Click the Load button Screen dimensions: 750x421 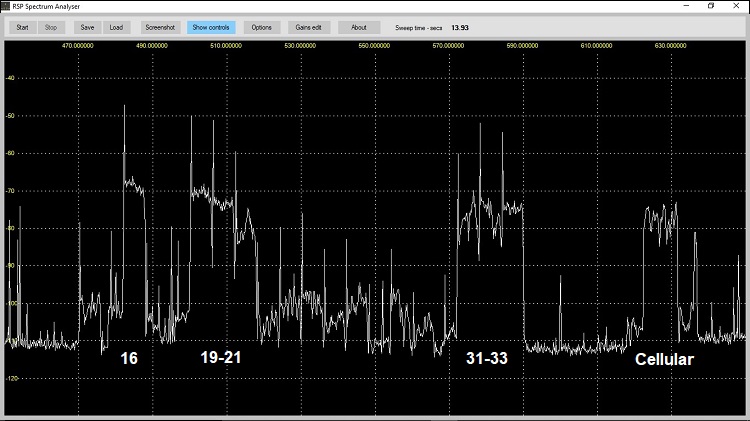[116, 27]
